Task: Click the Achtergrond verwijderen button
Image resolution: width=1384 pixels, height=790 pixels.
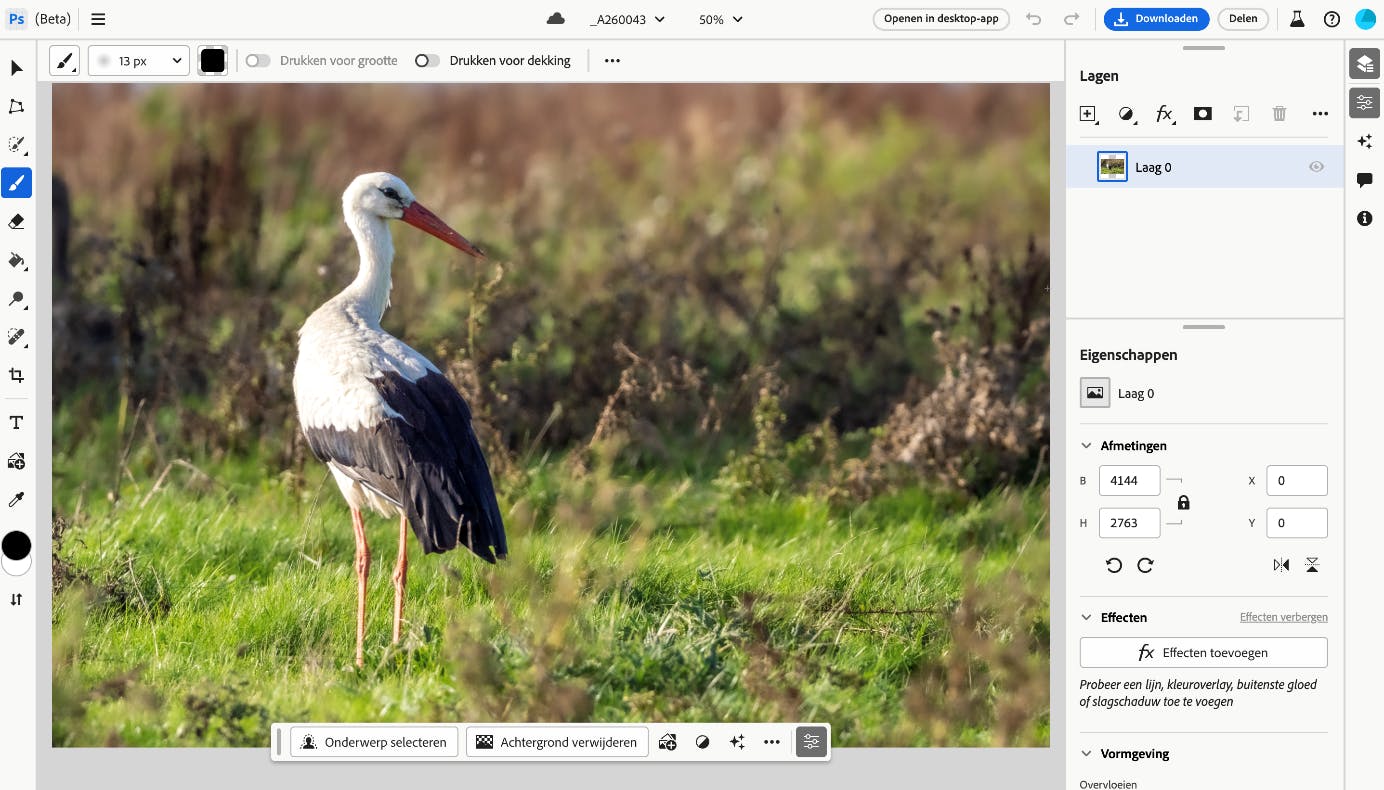Action: coord(556,742)
